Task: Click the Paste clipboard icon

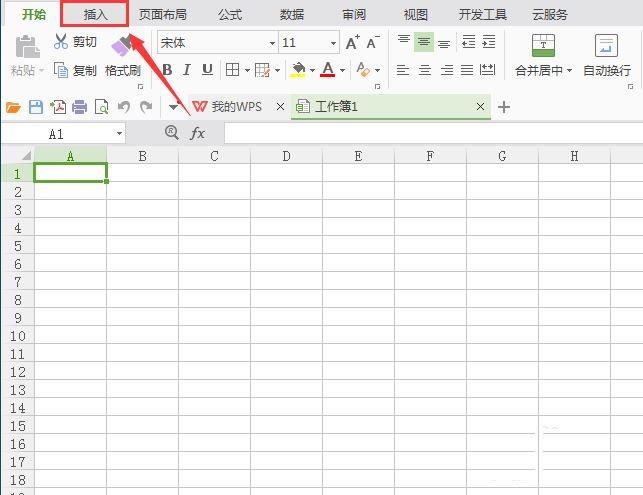Action: [x=27, y=47]
